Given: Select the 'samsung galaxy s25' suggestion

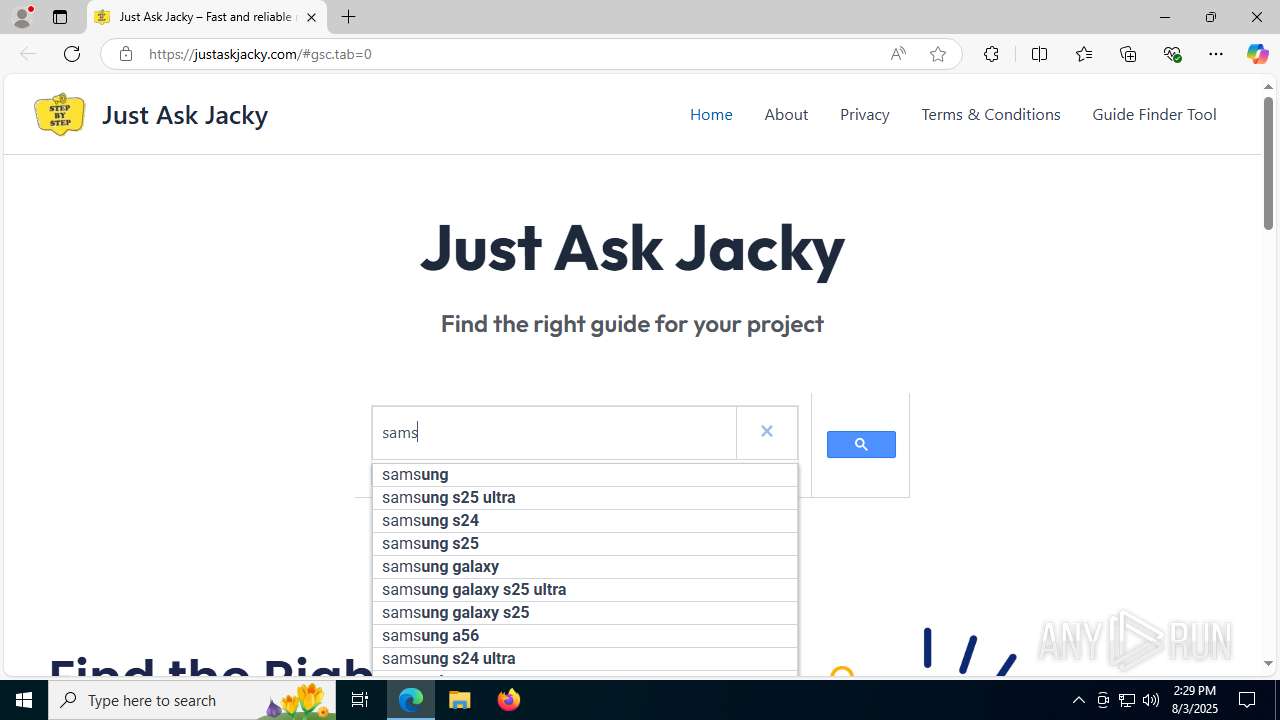Looking at the screenshot, I should click(585, 612).
